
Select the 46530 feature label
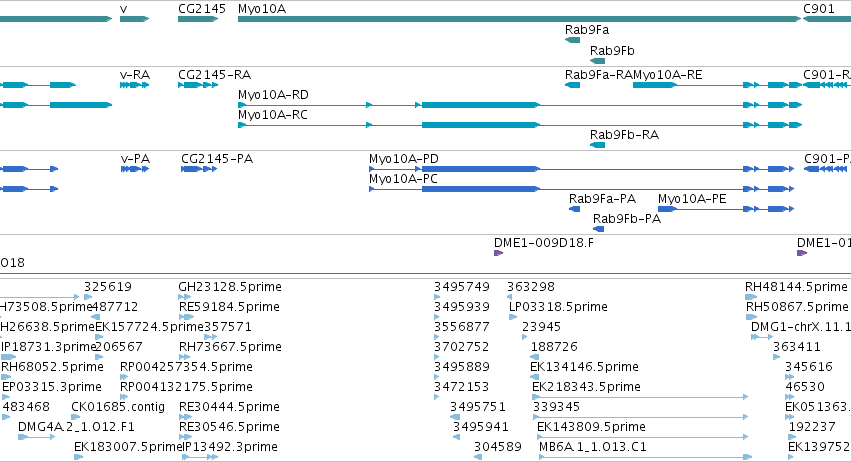click(805, 387)
